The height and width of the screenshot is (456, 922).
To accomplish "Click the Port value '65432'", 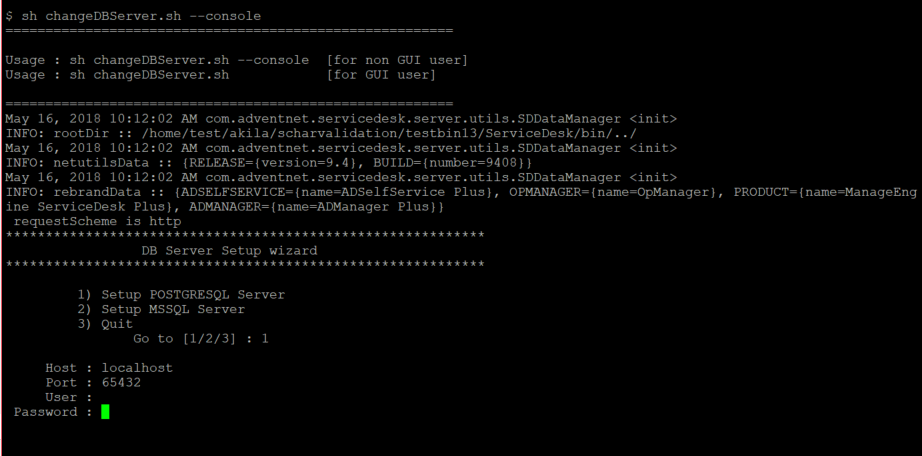I will [121, 382].
